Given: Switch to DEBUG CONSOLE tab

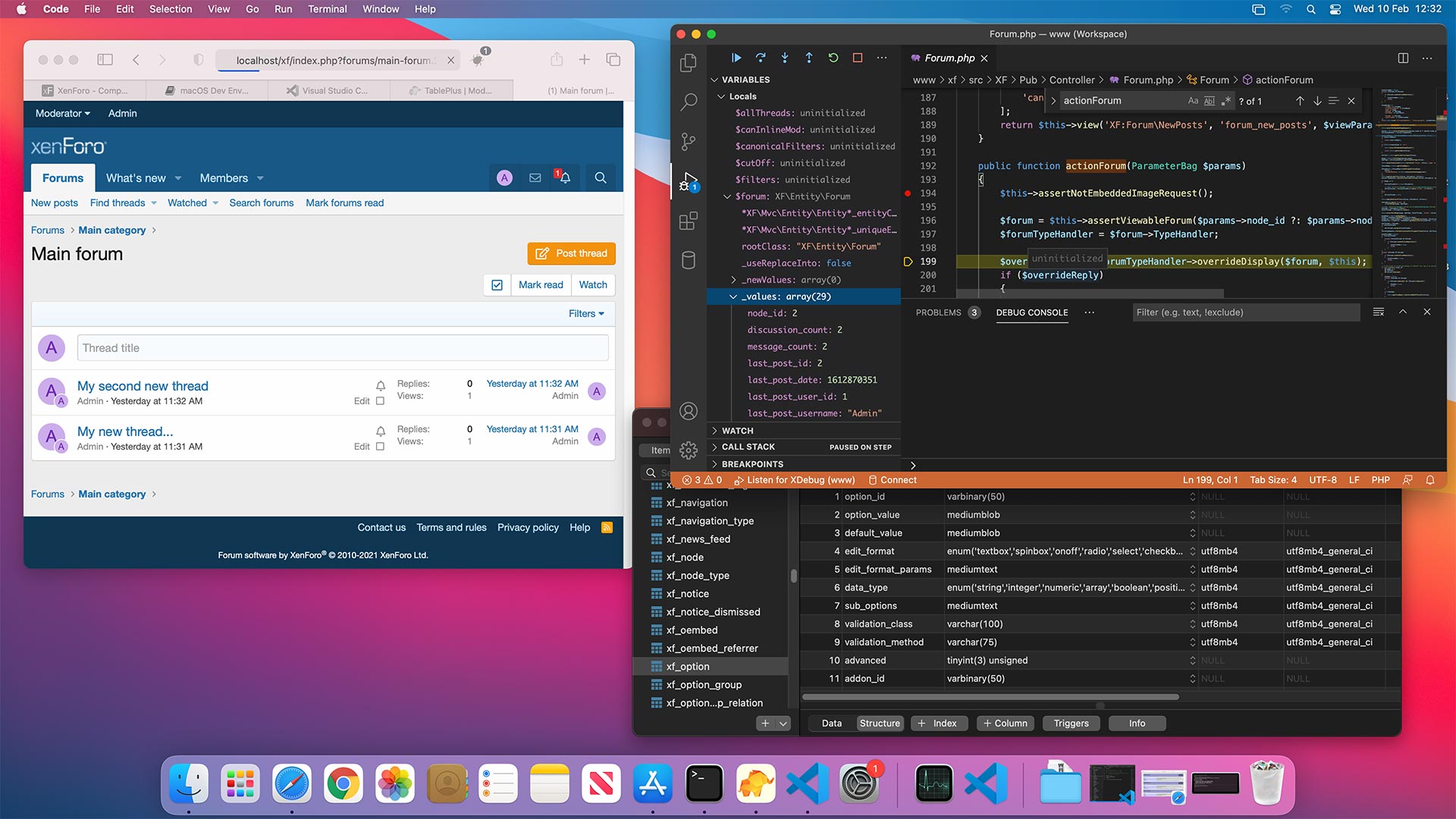Looking at the screenshot, I should pyautogui.click(x=1032, y=312).
